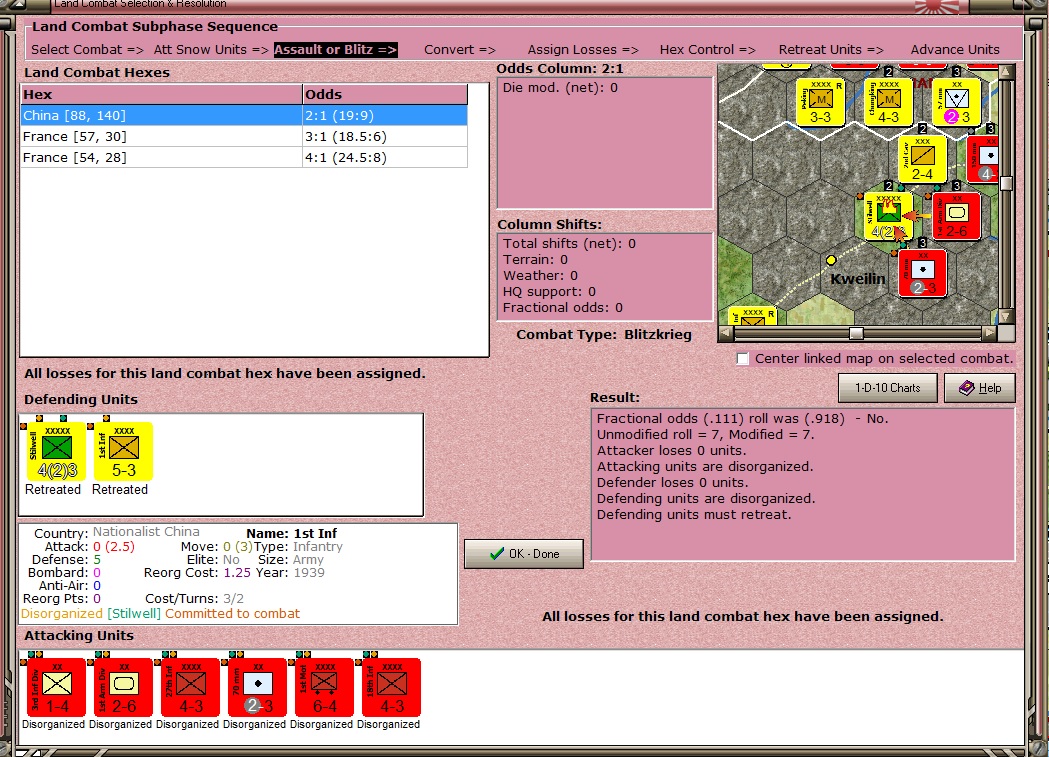Click the [Stilwell] status link text
The image size is (1049, 757).
tap(134, 614)
